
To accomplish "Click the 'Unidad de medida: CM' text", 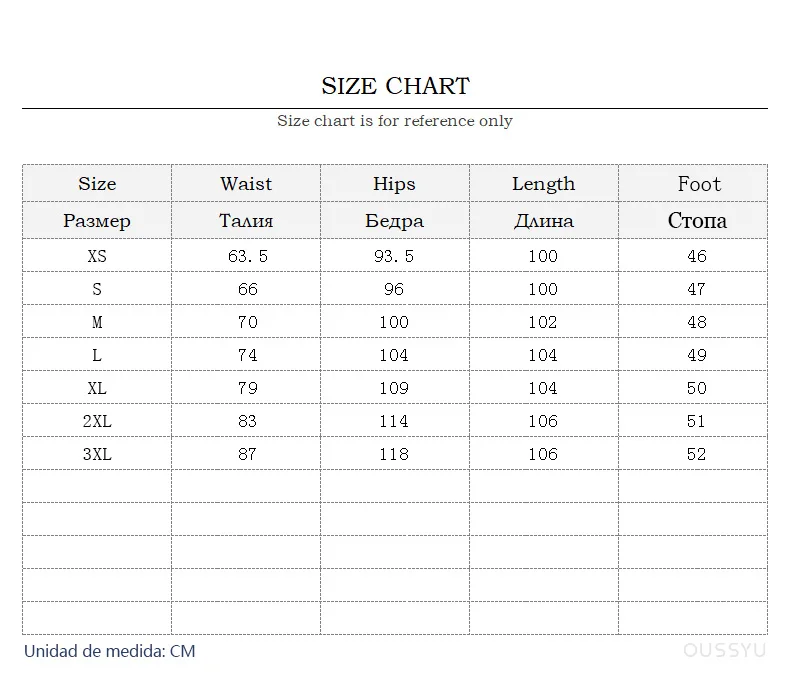I will click(x=110, y=651).
